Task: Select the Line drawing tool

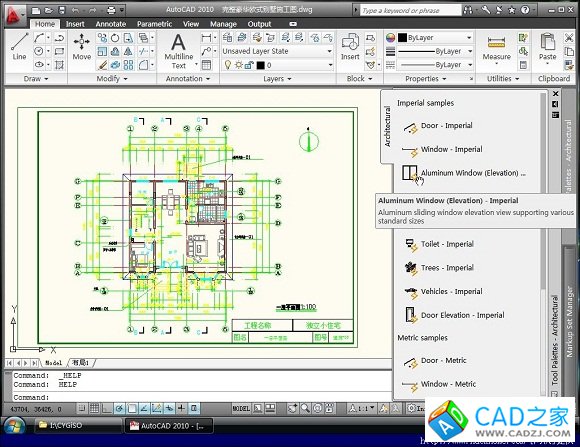Action: click(x=19, y=46)
